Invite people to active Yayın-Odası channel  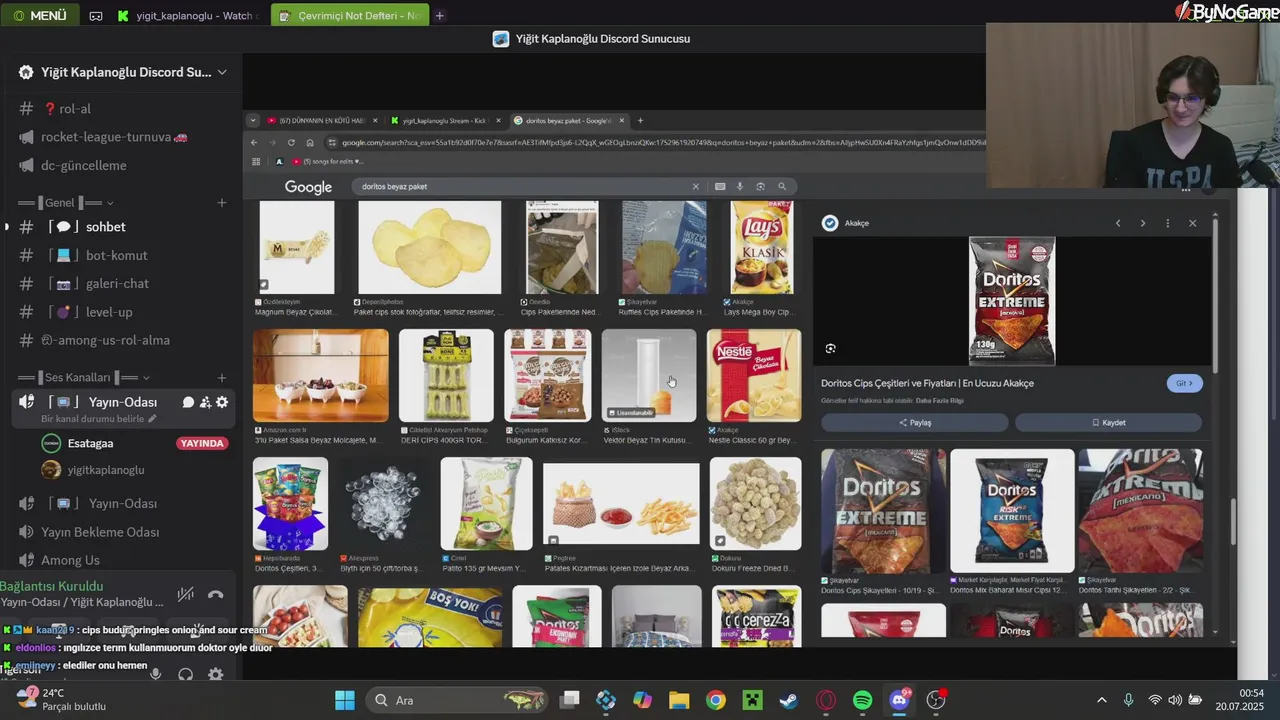click(205, 402)
